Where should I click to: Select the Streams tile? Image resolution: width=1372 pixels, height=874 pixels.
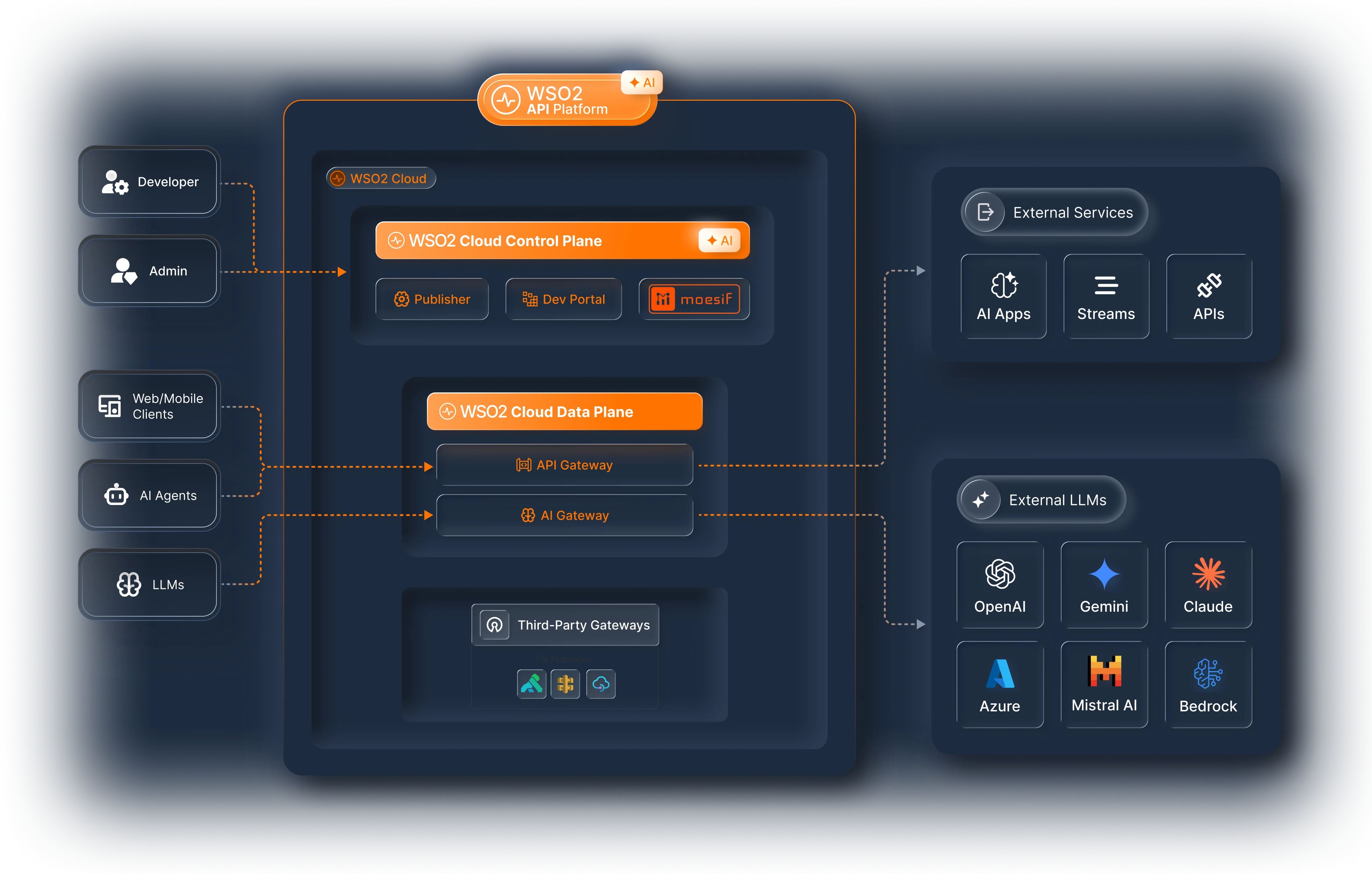[1106, 296]
